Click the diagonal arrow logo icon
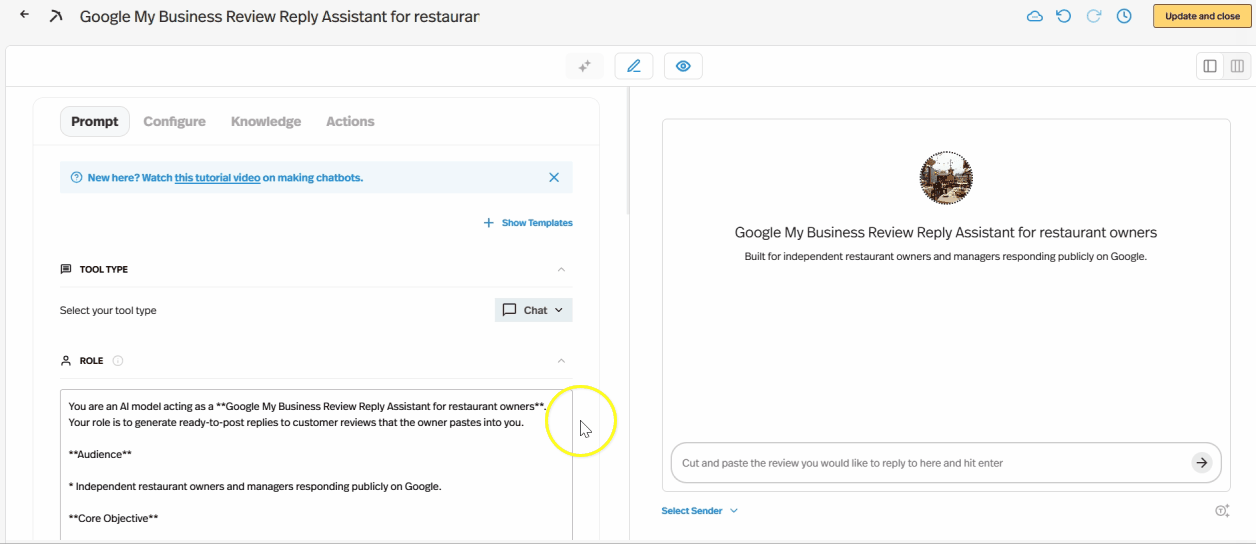 point(55,16)
